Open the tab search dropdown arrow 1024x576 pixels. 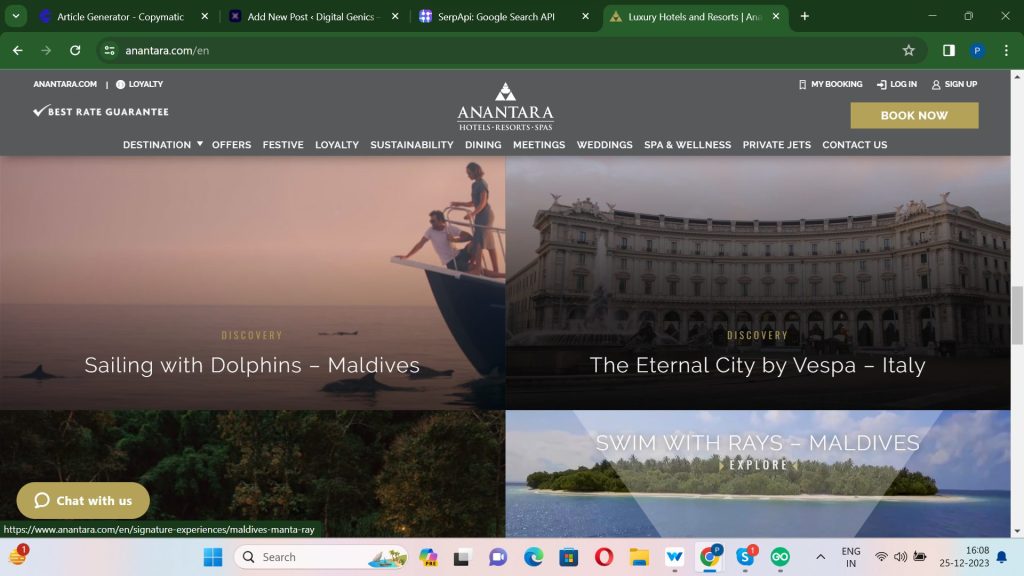click(16, 16)
